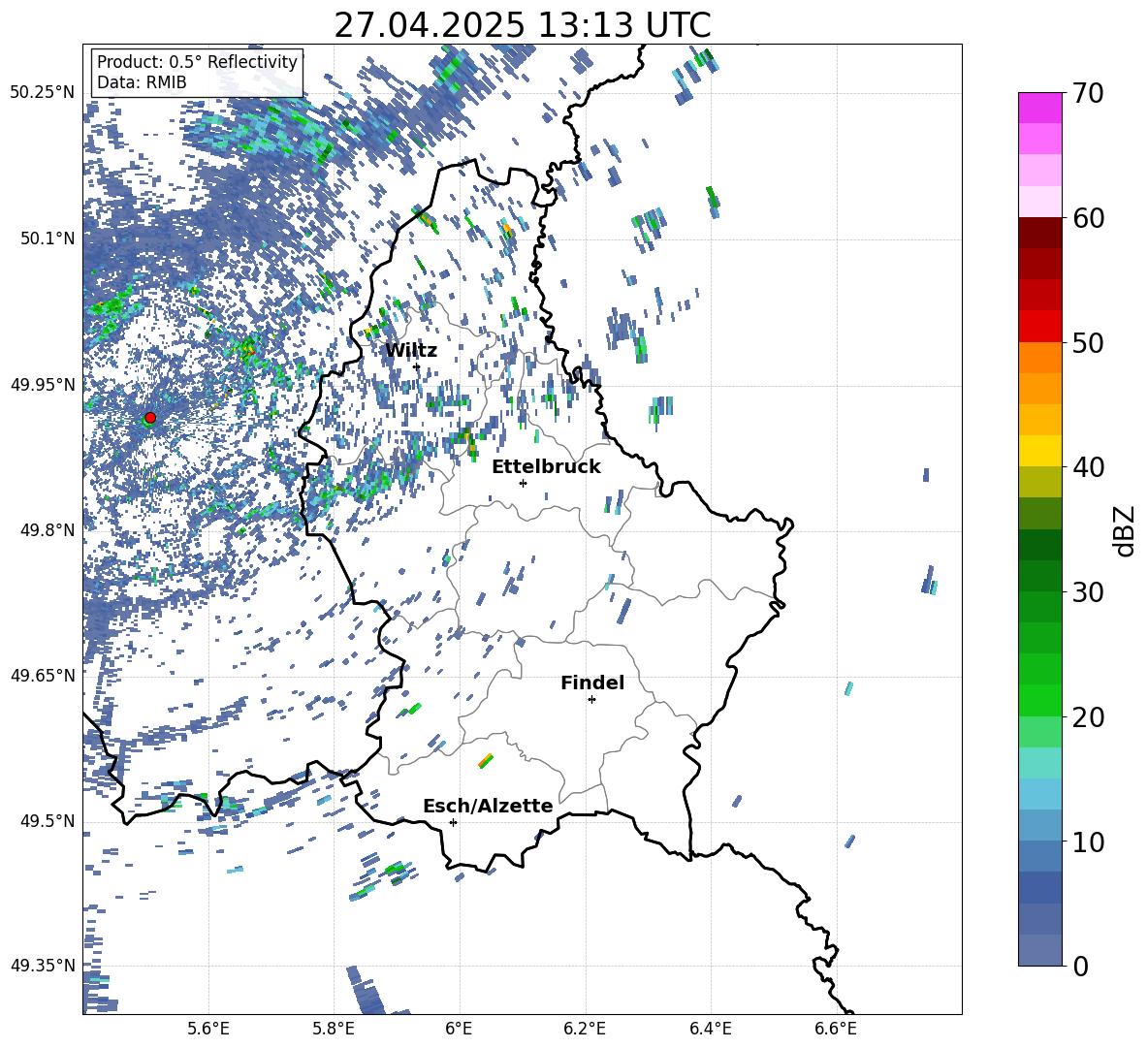Click the bright red colorbar swatch above 50

click(x=1039, y=327)
